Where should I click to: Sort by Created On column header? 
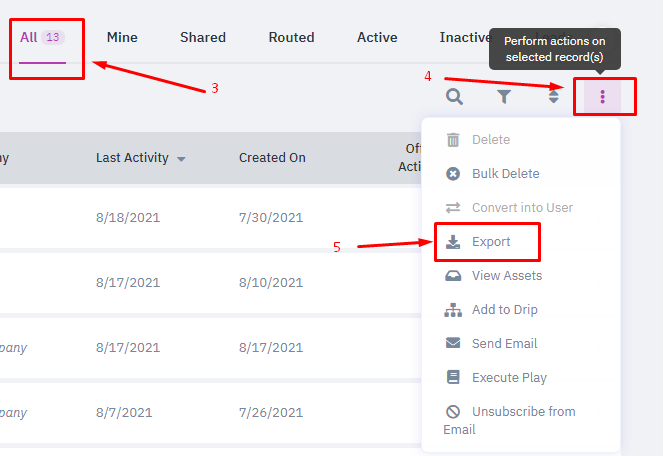click(x=272, y=158)
